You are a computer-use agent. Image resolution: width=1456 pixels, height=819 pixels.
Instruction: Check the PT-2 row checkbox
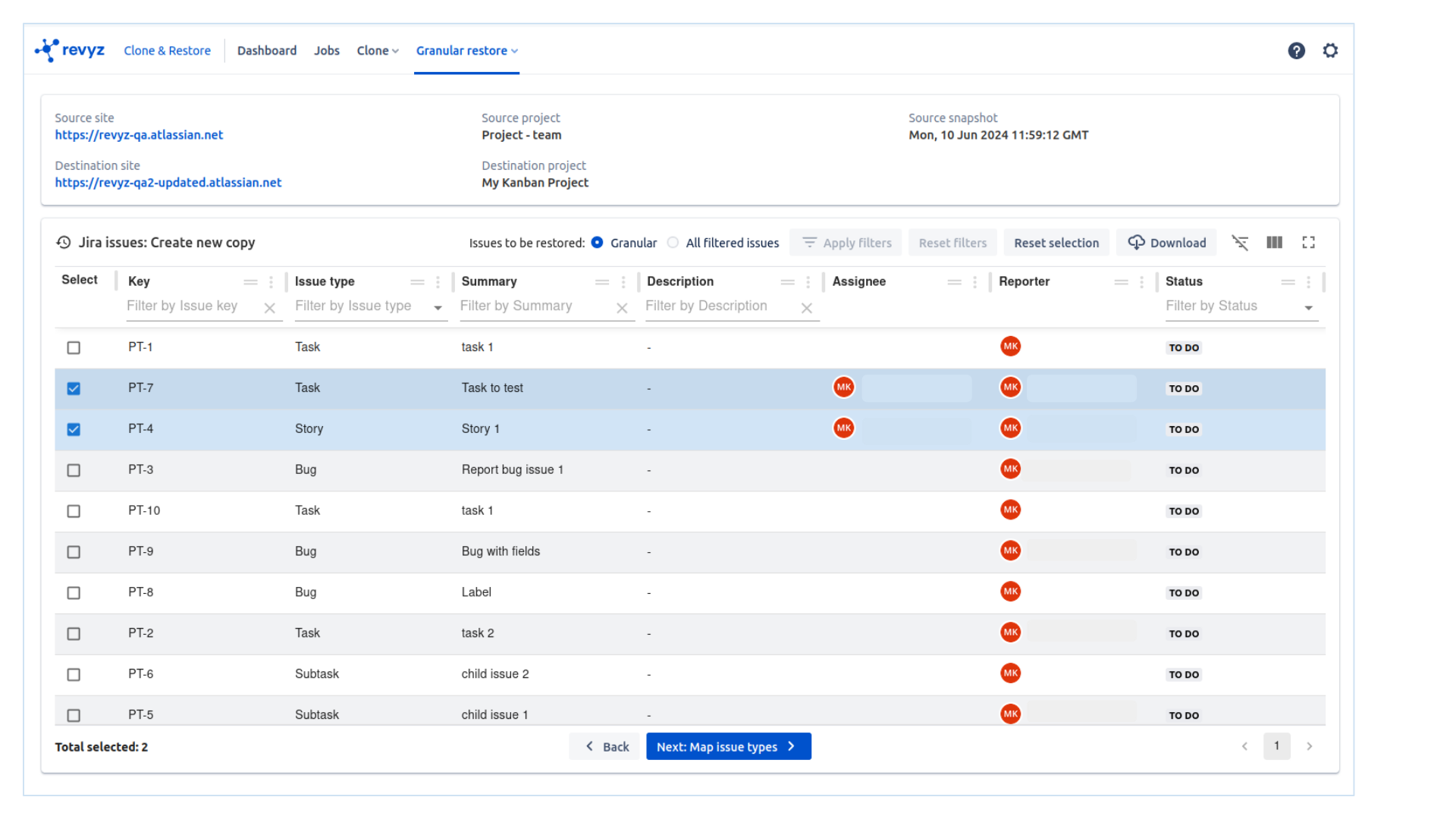[74, 634]
